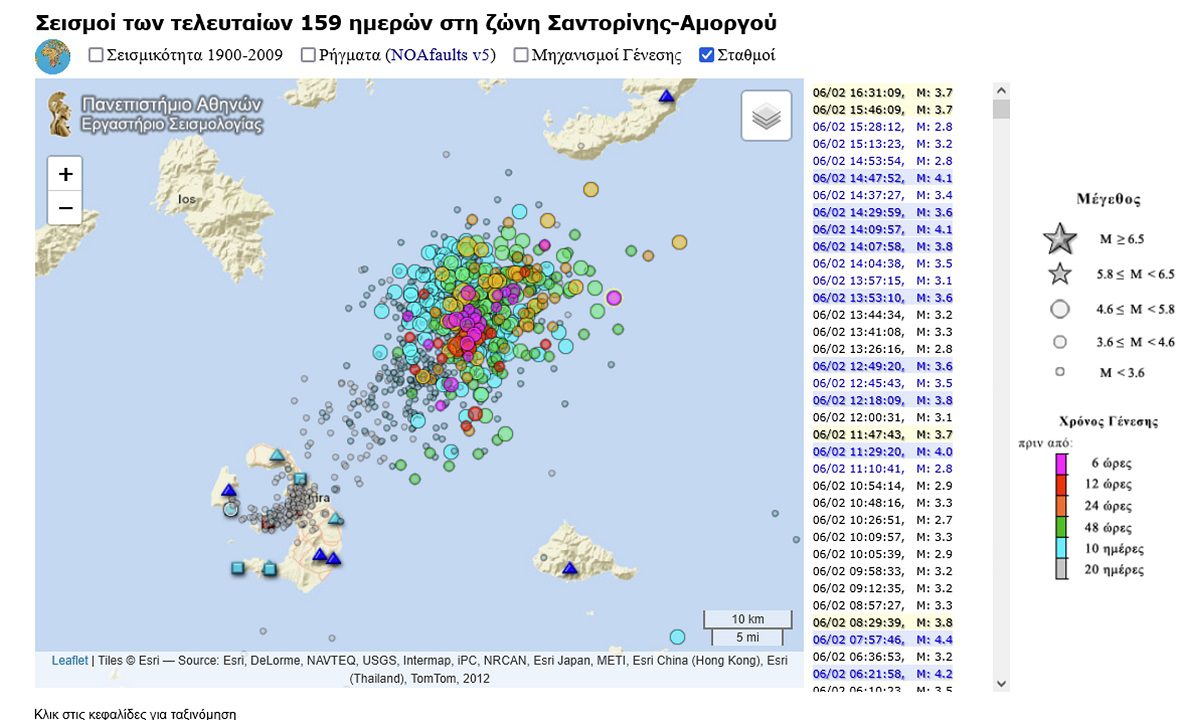Toggle the Ρήγματα faults checkbox
The image size is (1200, 720).
308,56
